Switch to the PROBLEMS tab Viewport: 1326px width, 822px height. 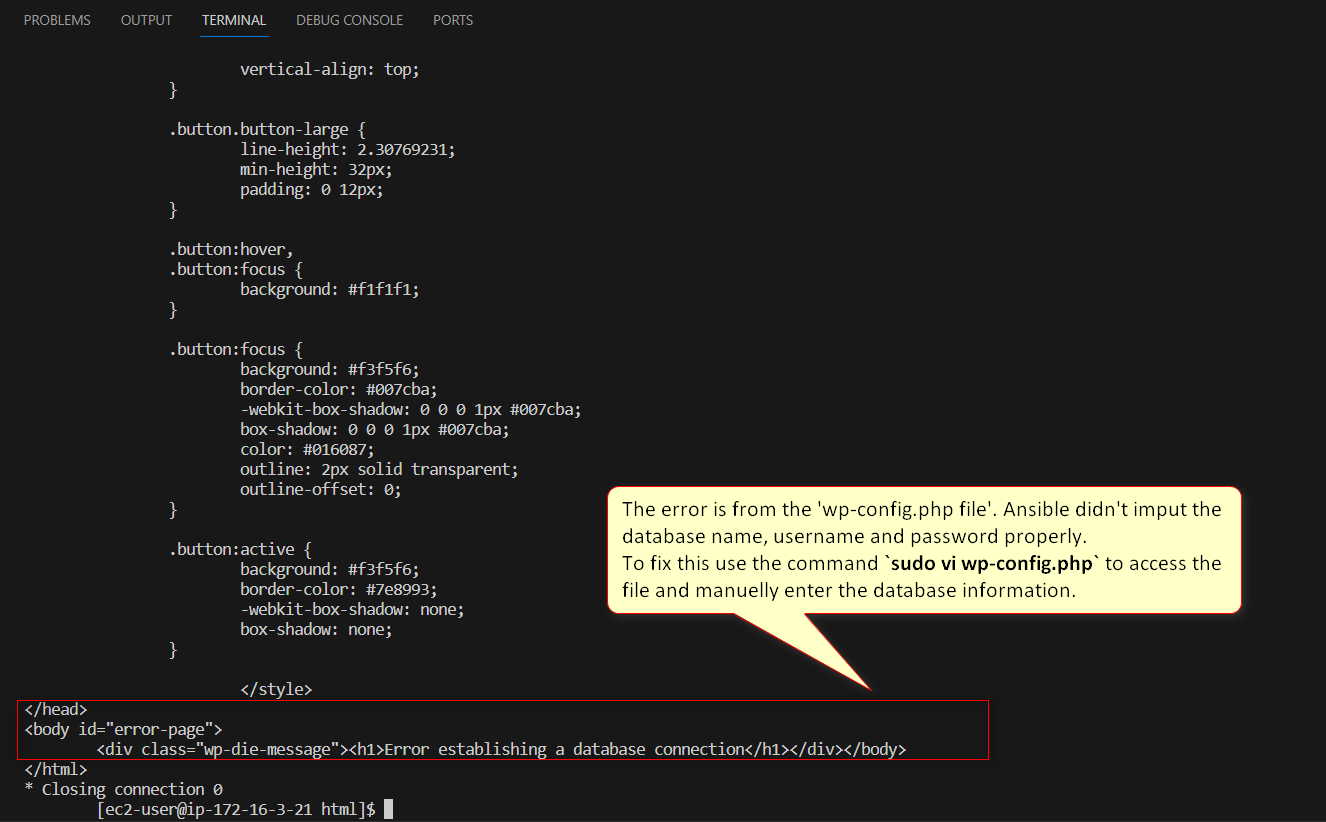(57, 19)
